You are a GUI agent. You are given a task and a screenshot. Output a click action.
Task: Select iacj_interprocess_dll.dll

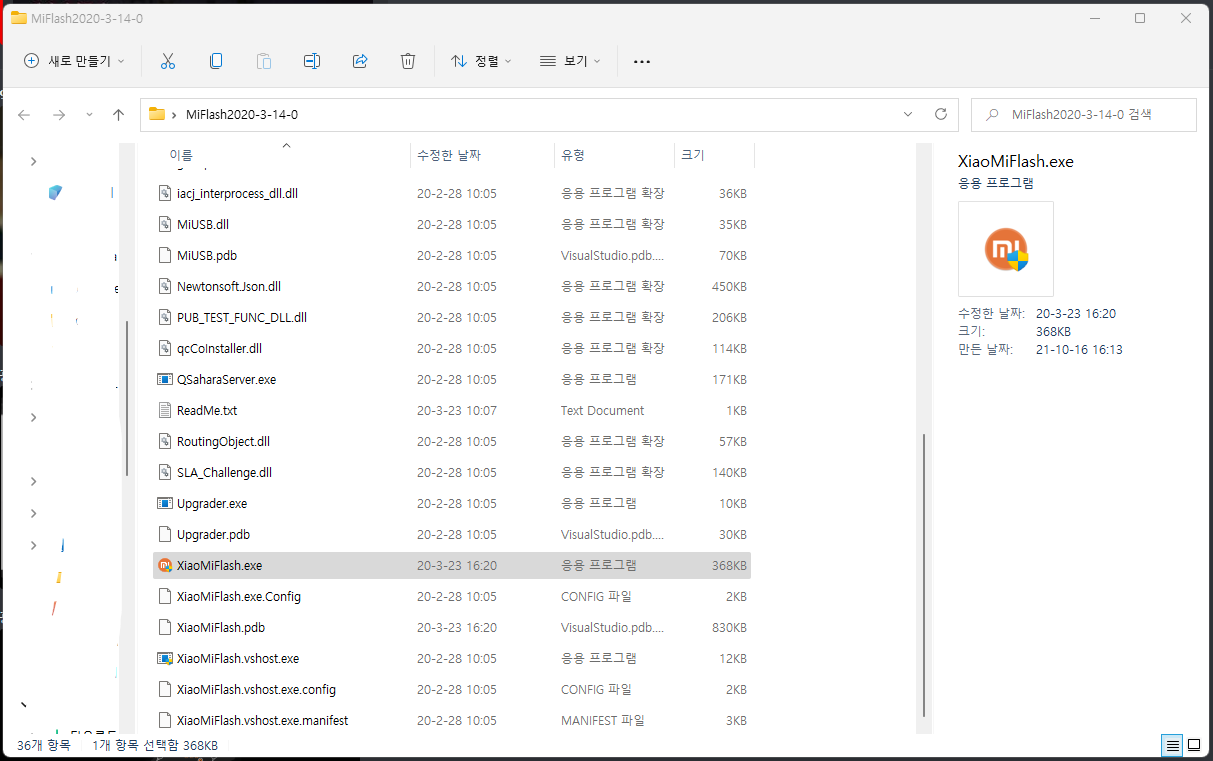click(x=452, y=193)
